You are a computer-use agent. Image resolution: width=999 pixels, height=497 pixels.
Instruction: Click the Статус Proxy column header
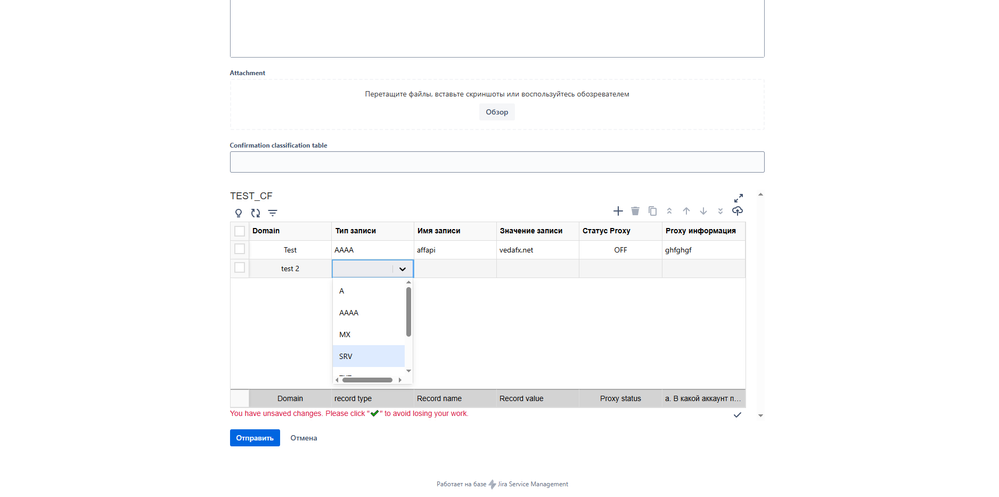pyautogui.click(x=621, y=231)
